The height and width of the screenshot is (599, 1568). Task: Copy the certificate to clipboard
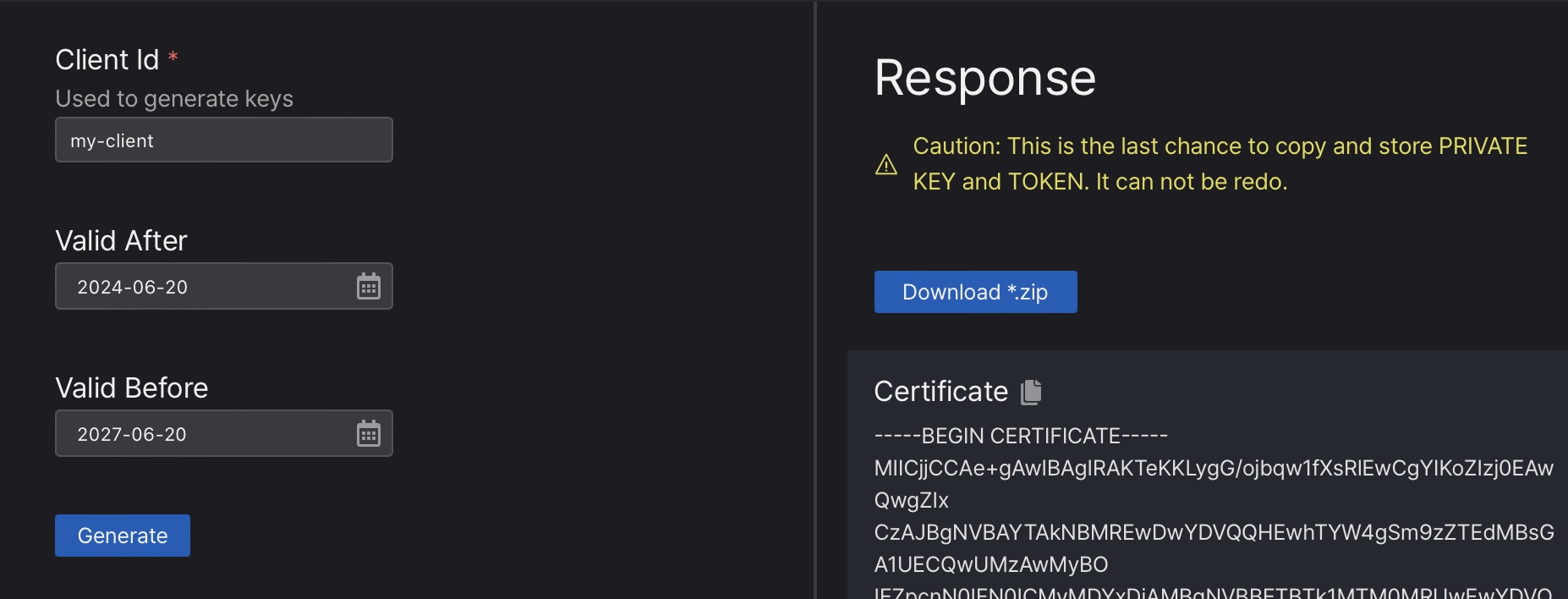click(x=1031, y=392)
